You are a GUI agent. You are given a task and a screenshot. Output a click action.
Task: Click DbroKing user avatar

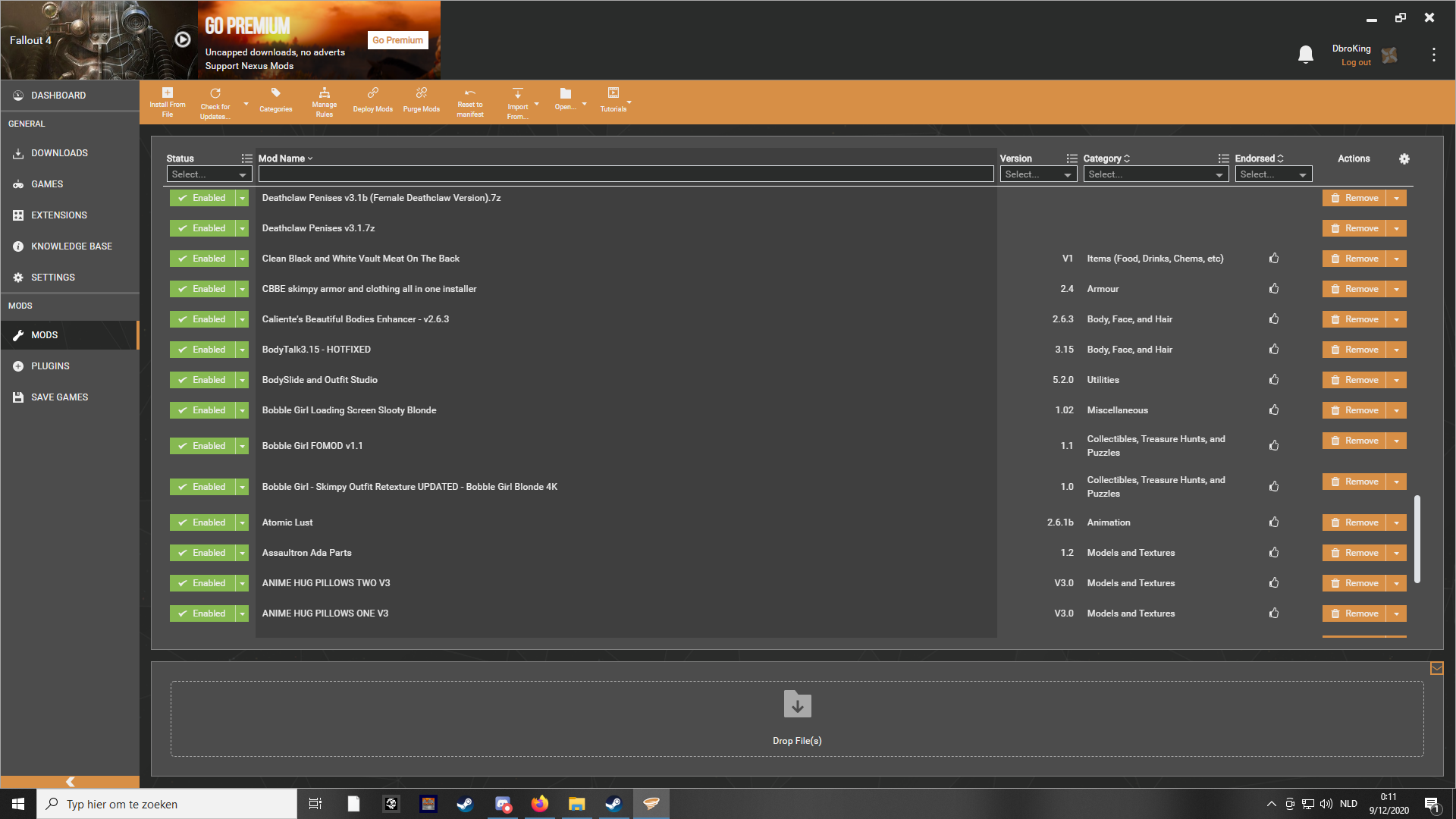1389,55
